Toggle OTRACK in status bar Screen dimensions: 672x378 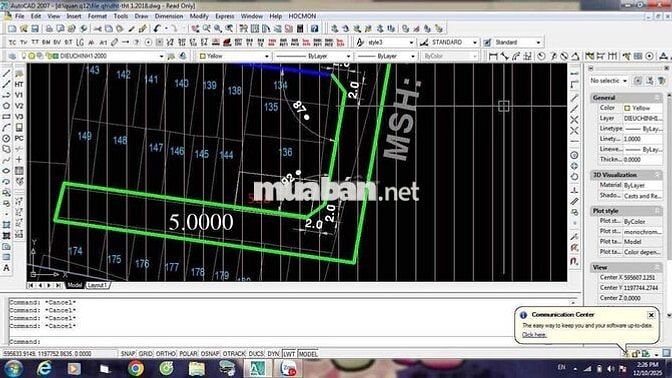234,354
